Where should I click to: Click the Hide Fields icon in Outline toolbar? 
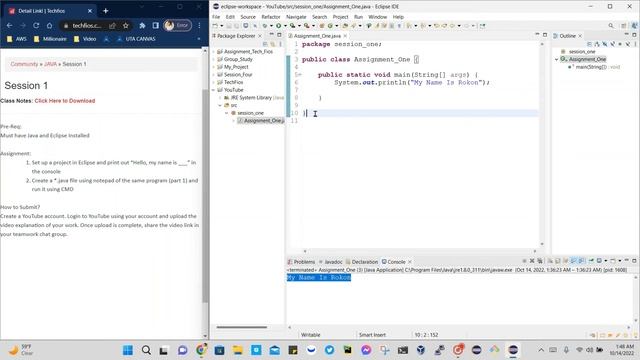(x=605, y=44)
